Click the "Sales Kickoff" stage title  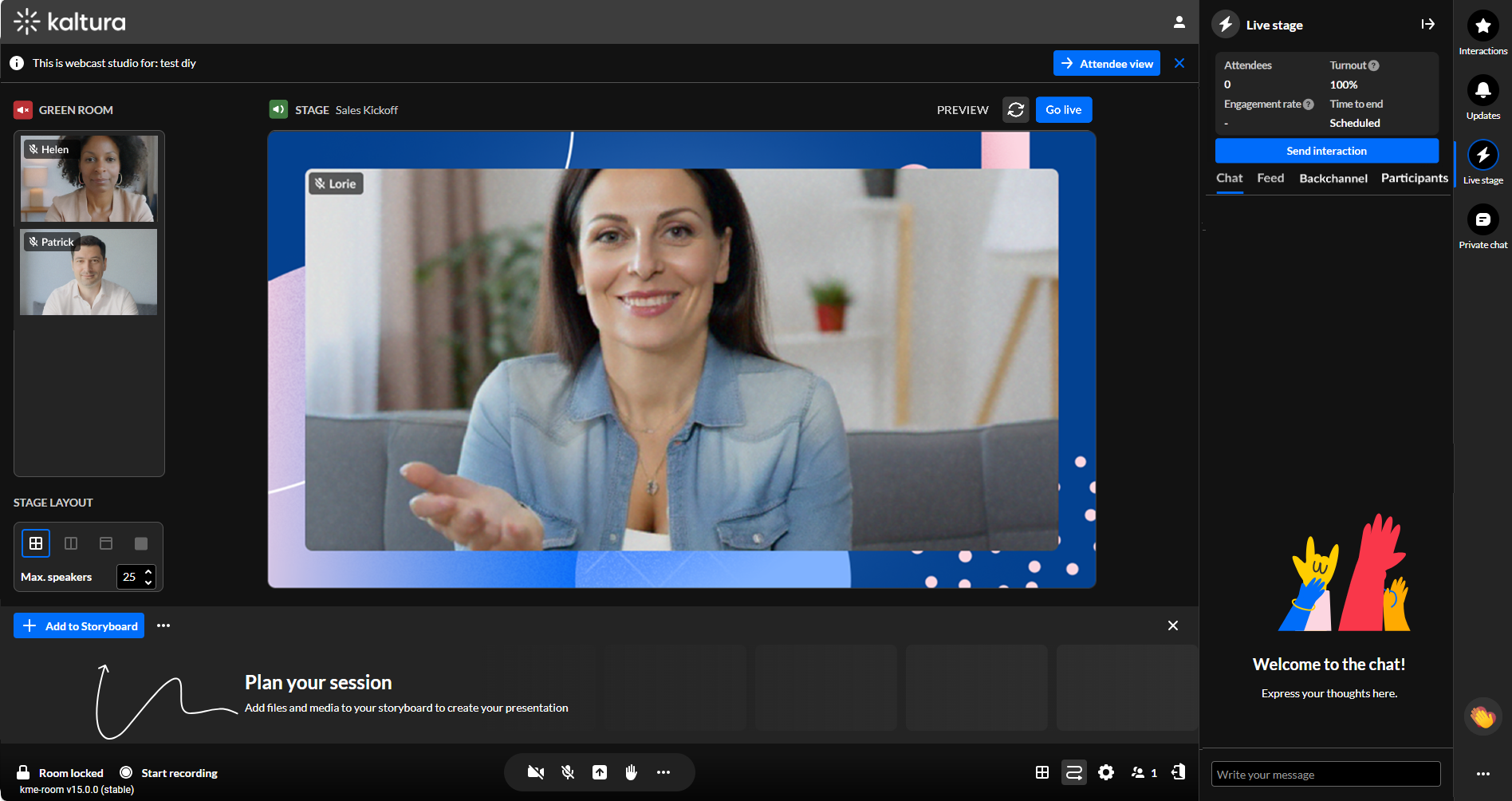click(x=367, y=110)
